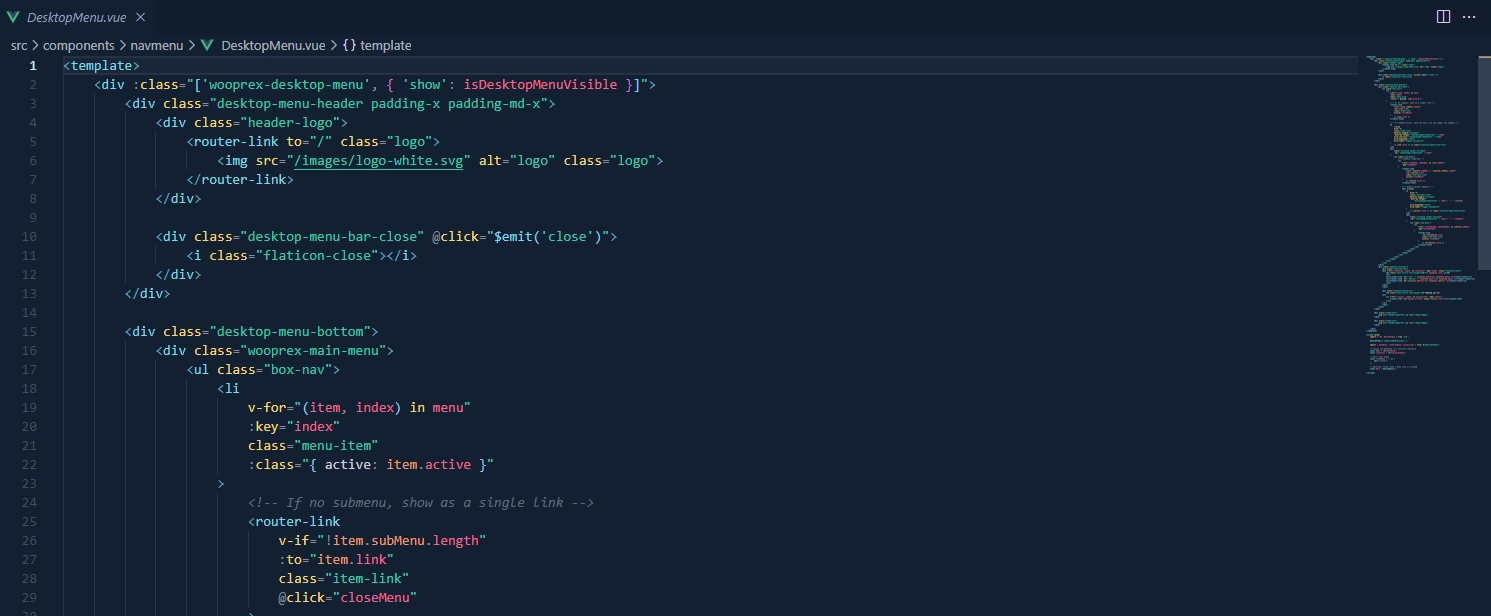Viewport: 1491px width, 616px height.
Task: Click the curly braces icon beside template
Action: coord(349,45)
